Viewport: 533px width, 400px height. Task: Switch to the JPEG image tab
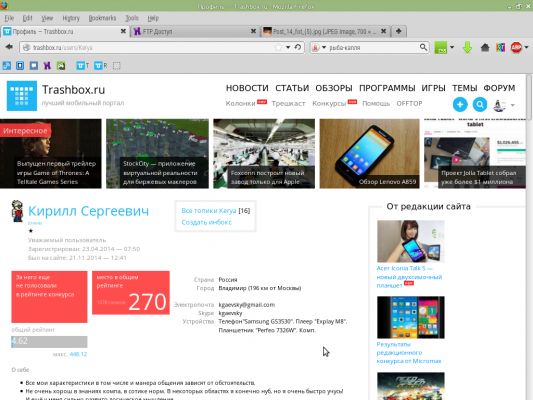(325, 31)
